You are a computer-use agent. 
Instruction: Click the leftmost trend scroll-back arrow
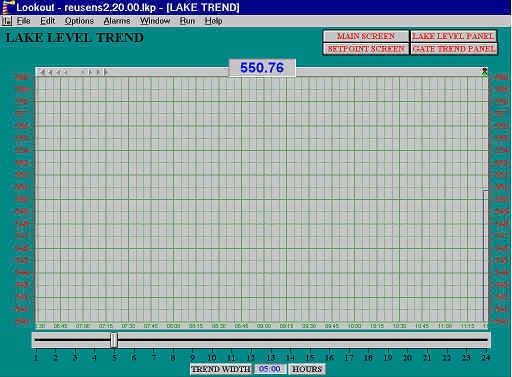point(42,72)
